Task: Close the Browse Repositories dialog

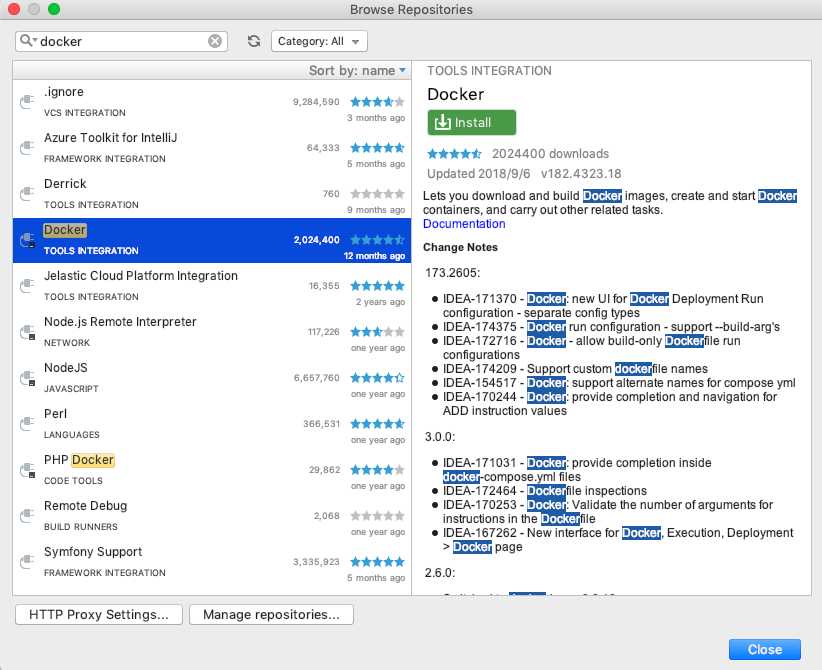Action: tap(764, 650)
